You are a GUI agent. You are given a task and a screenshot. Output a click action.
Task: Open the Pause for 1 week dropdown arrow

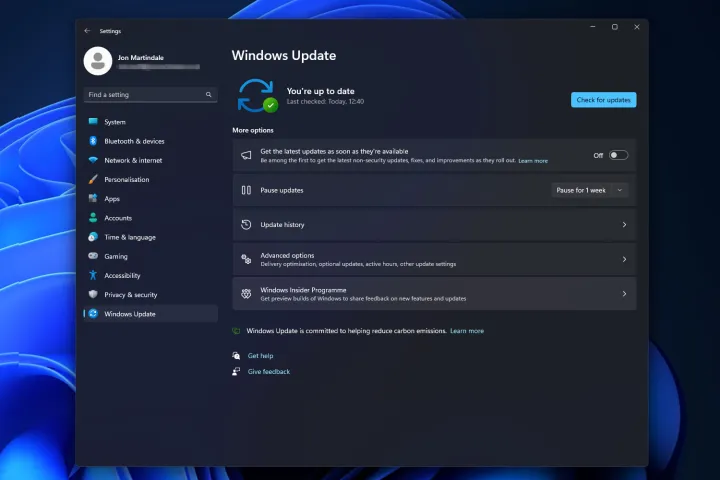(x=620, y=190)
